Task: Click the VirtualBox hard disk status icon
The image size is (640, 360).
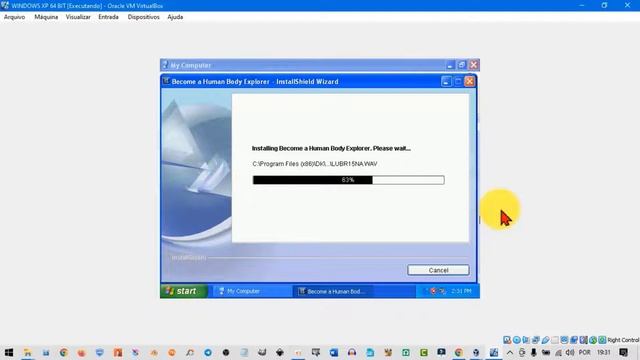Action: [507, 340]
